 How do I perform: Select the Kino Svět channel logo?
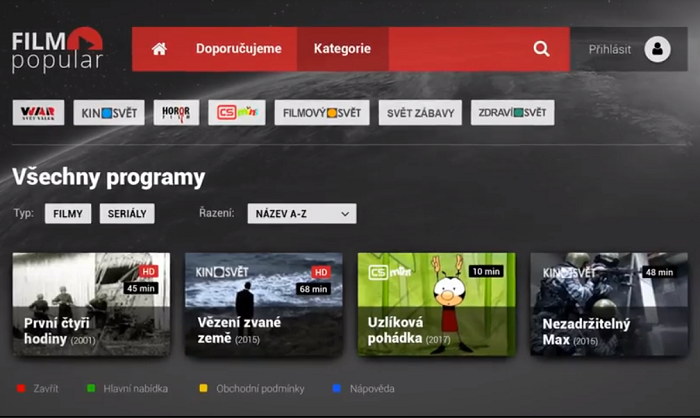click(108, 112)
